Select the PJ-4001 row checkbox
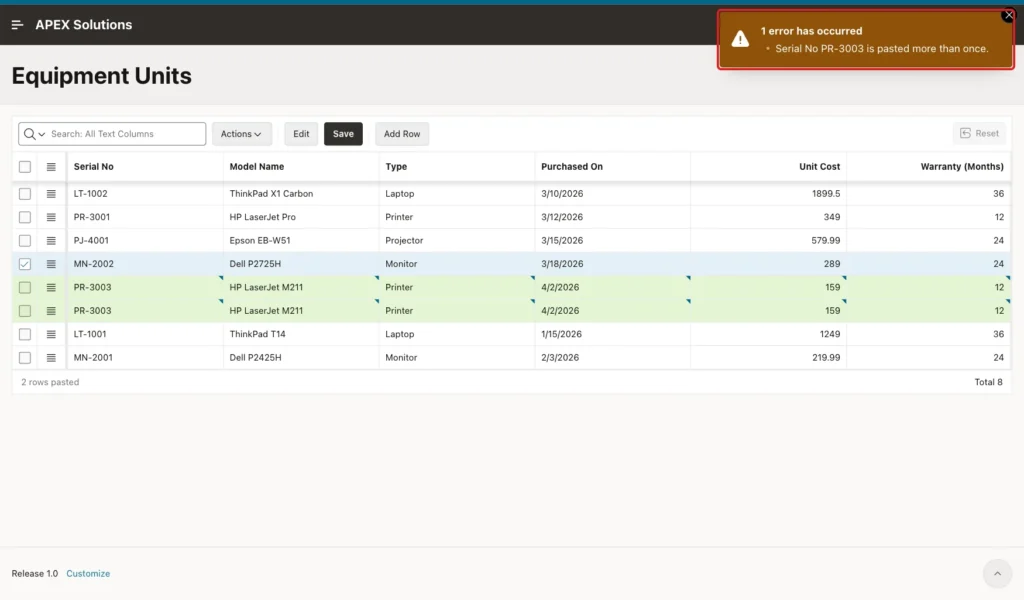The height and width of the screenshot is (600, 1024). 25,241
